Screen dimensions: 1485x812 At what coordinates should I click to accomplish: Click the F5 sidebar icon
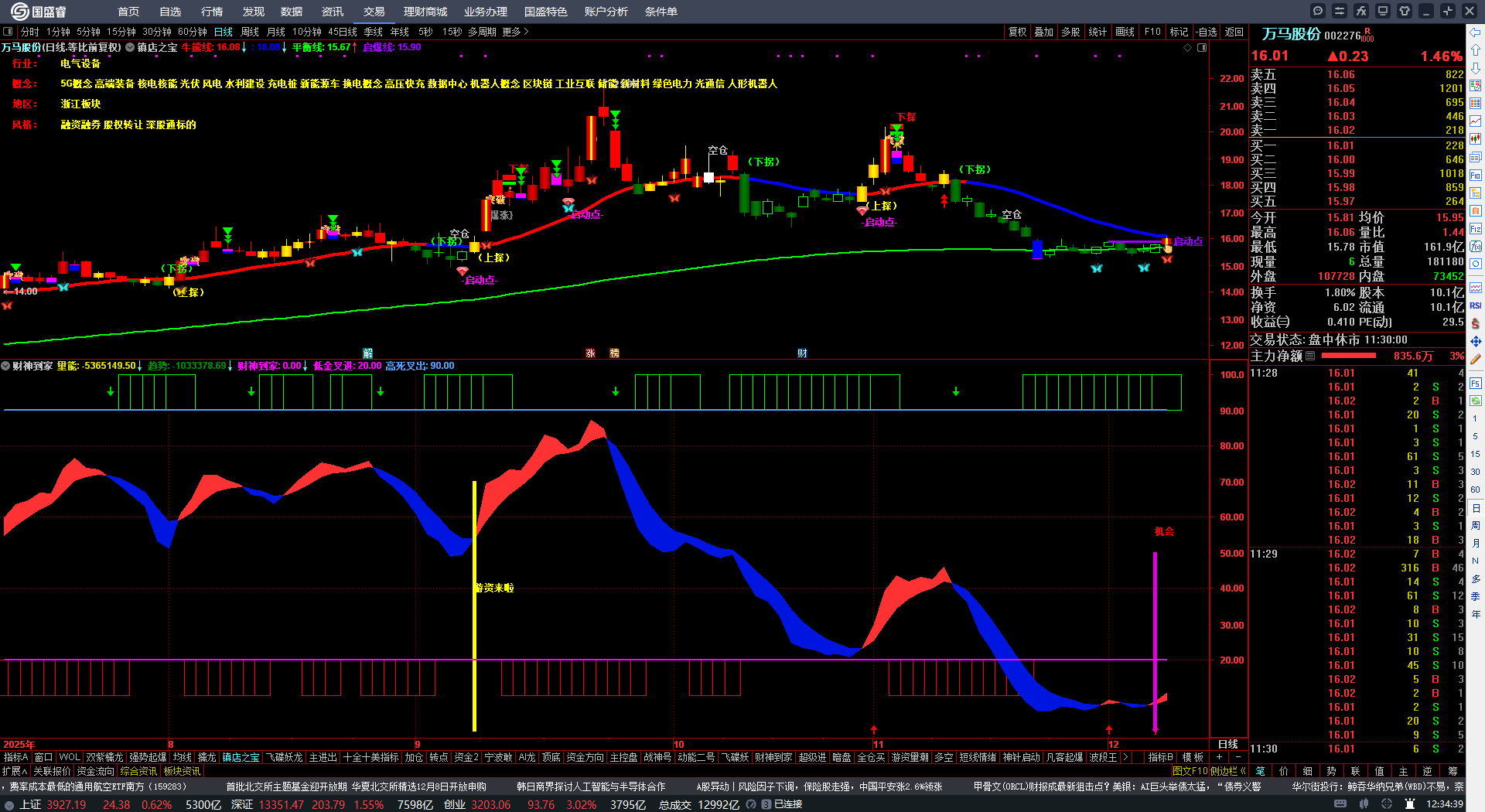pos(1476,384)
